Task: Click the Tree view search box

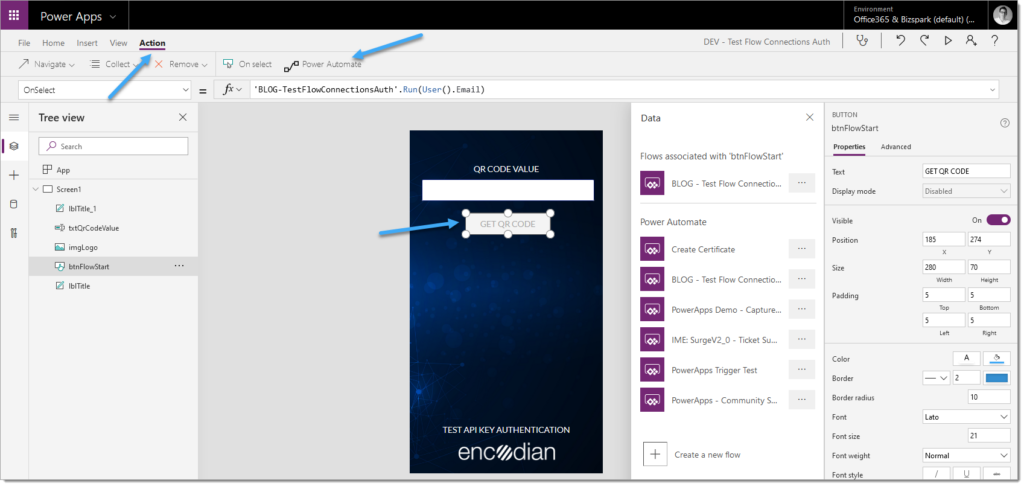Action: [x=113, y=146]
